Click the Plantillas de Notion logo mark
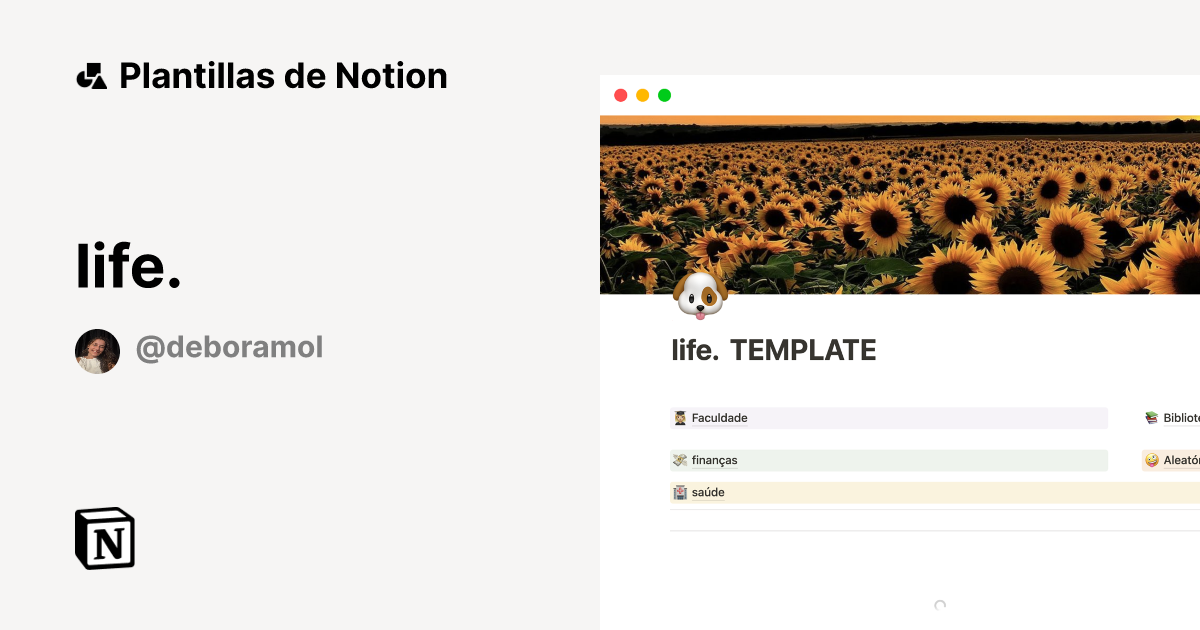Viewport: 1200px width, 630px height. [93, 75]
